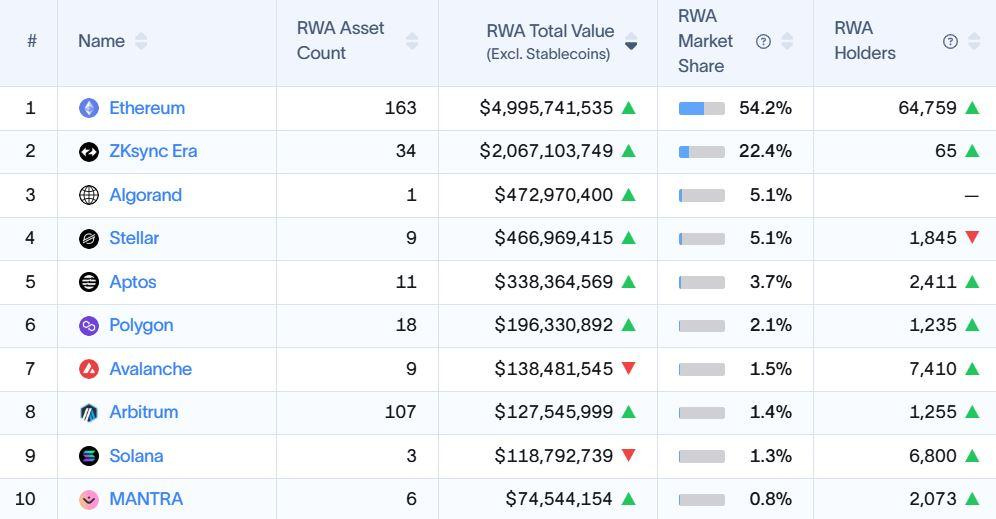Click the Avalanche logo icon
This screenshot has width=996, height=519.
tap(89, 369)
